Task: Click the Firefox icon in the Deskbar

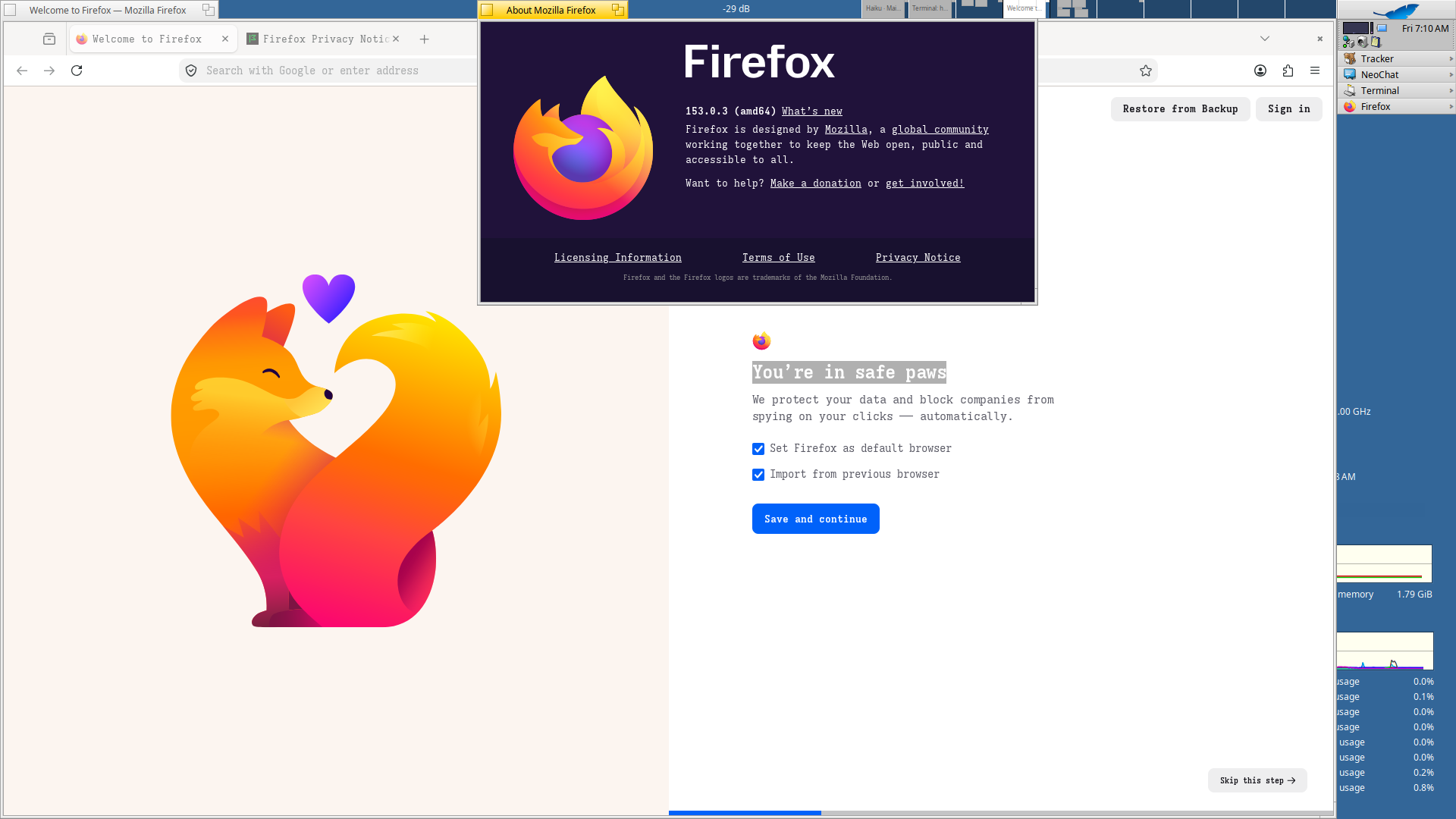Action: click(x=1350, y=106)
